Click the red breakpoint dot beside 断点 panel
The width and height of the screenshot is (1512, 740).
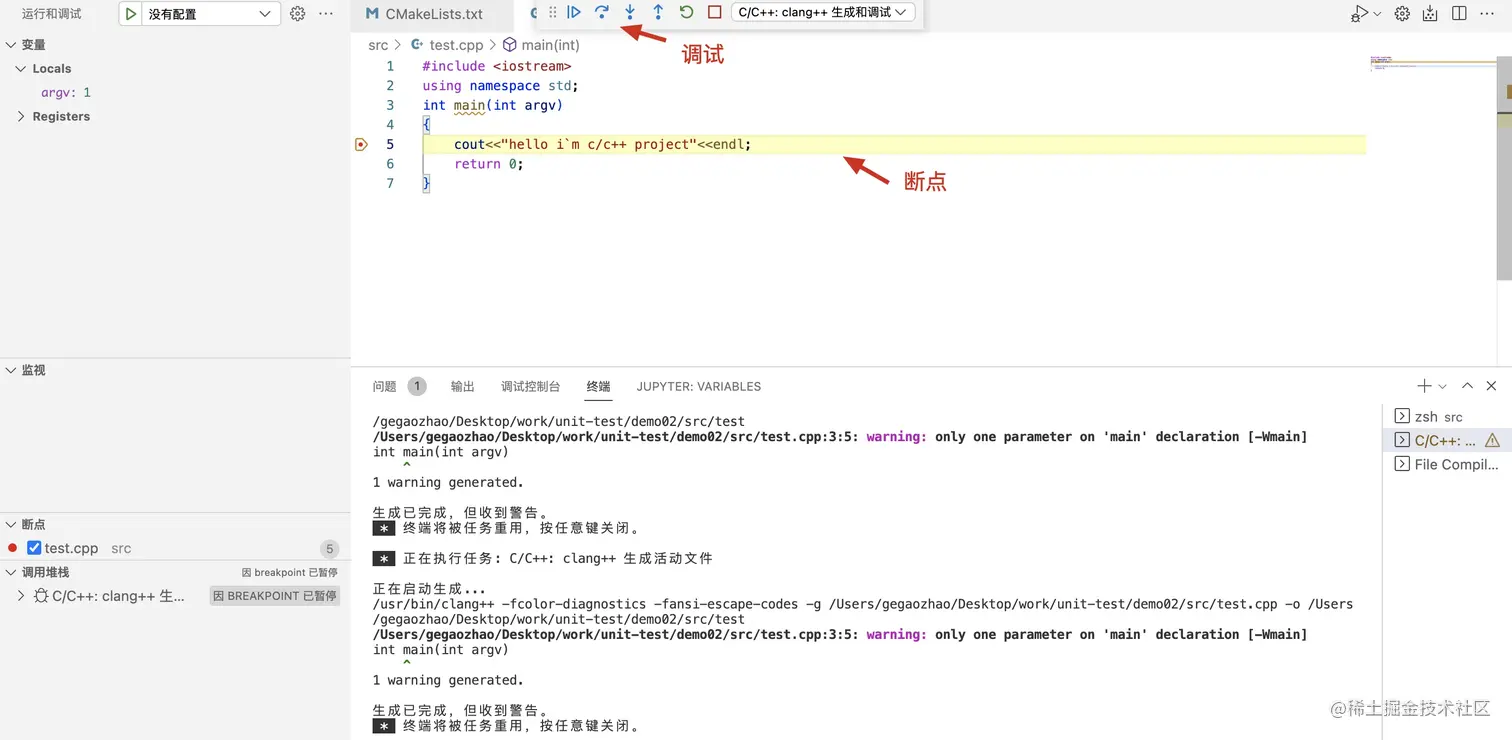pyautogui.click(x=12, y=548)
